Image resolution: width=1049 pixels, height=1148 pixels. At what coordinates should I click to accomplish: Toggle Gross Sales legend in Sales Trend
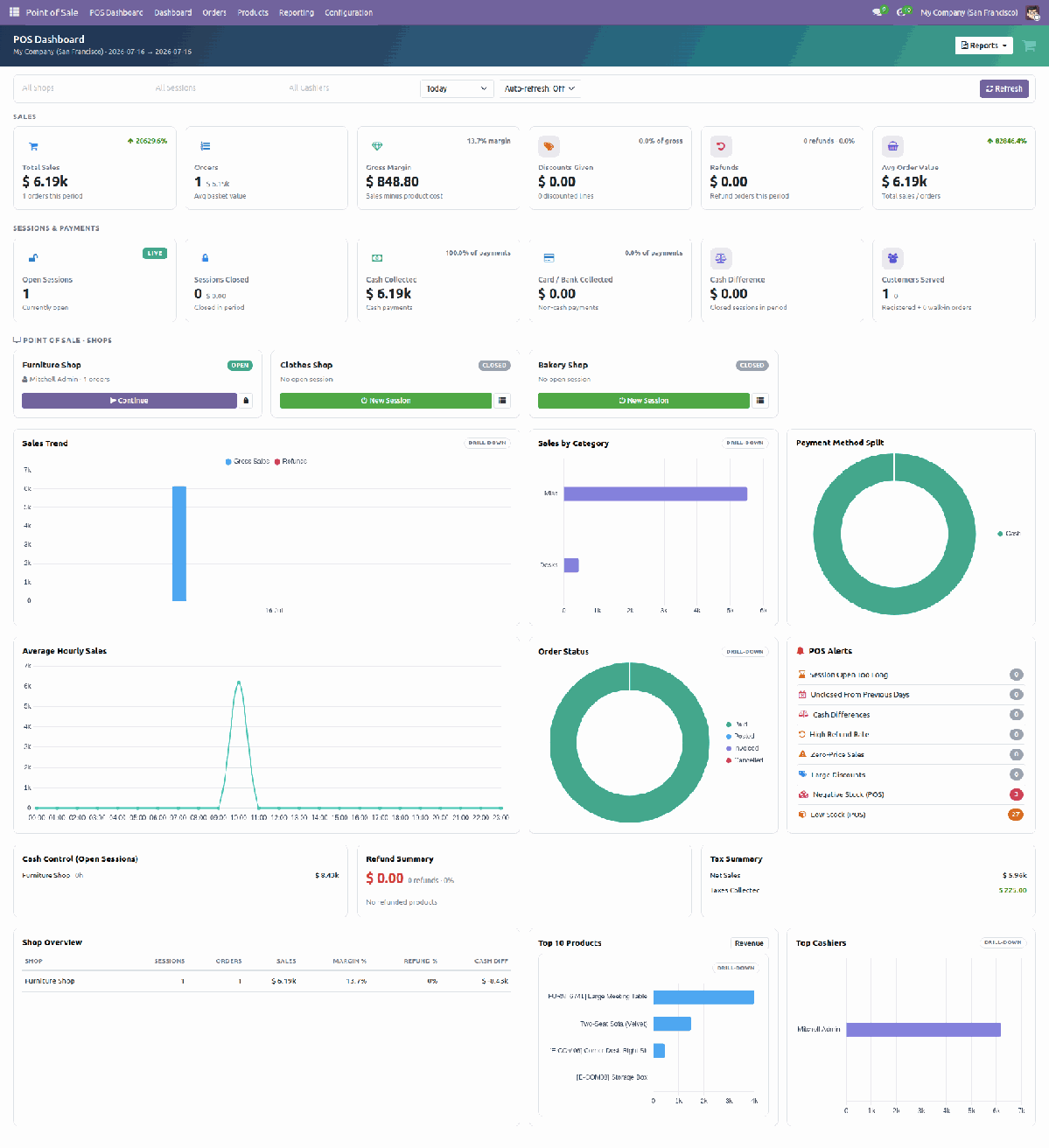coord(248,461)
